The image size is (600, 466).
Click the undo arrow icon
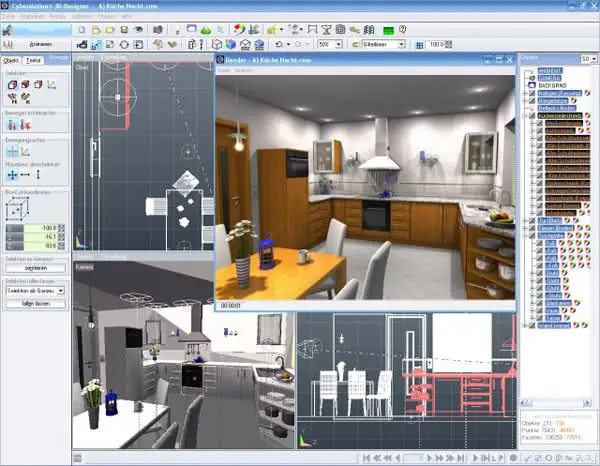pos(279,44)
